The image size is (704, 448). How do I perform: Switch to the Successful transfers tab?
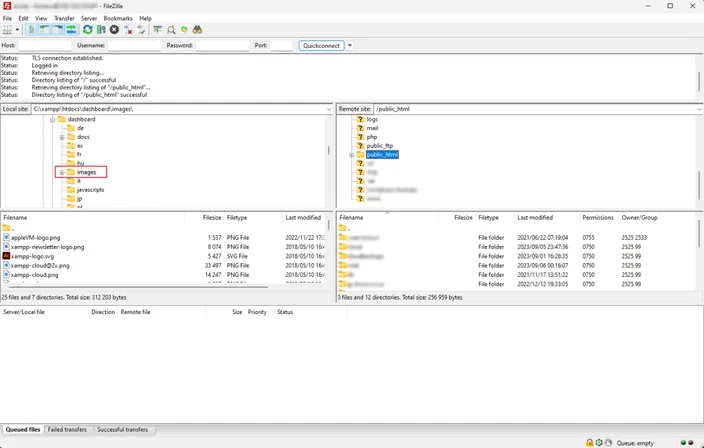[x=123, y=430]
